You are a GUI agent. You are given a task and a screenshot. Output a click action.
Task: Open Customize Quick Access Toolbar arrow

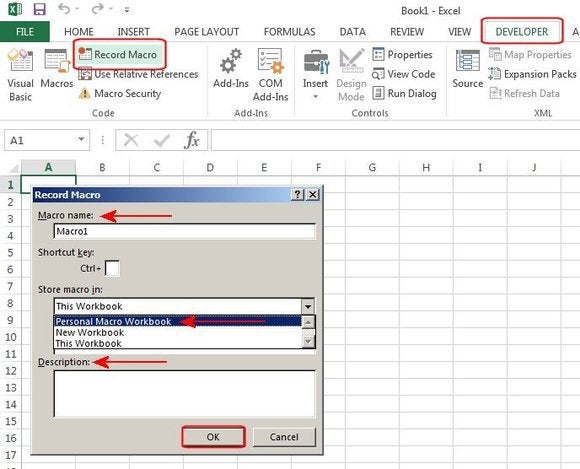pos(127,10)
